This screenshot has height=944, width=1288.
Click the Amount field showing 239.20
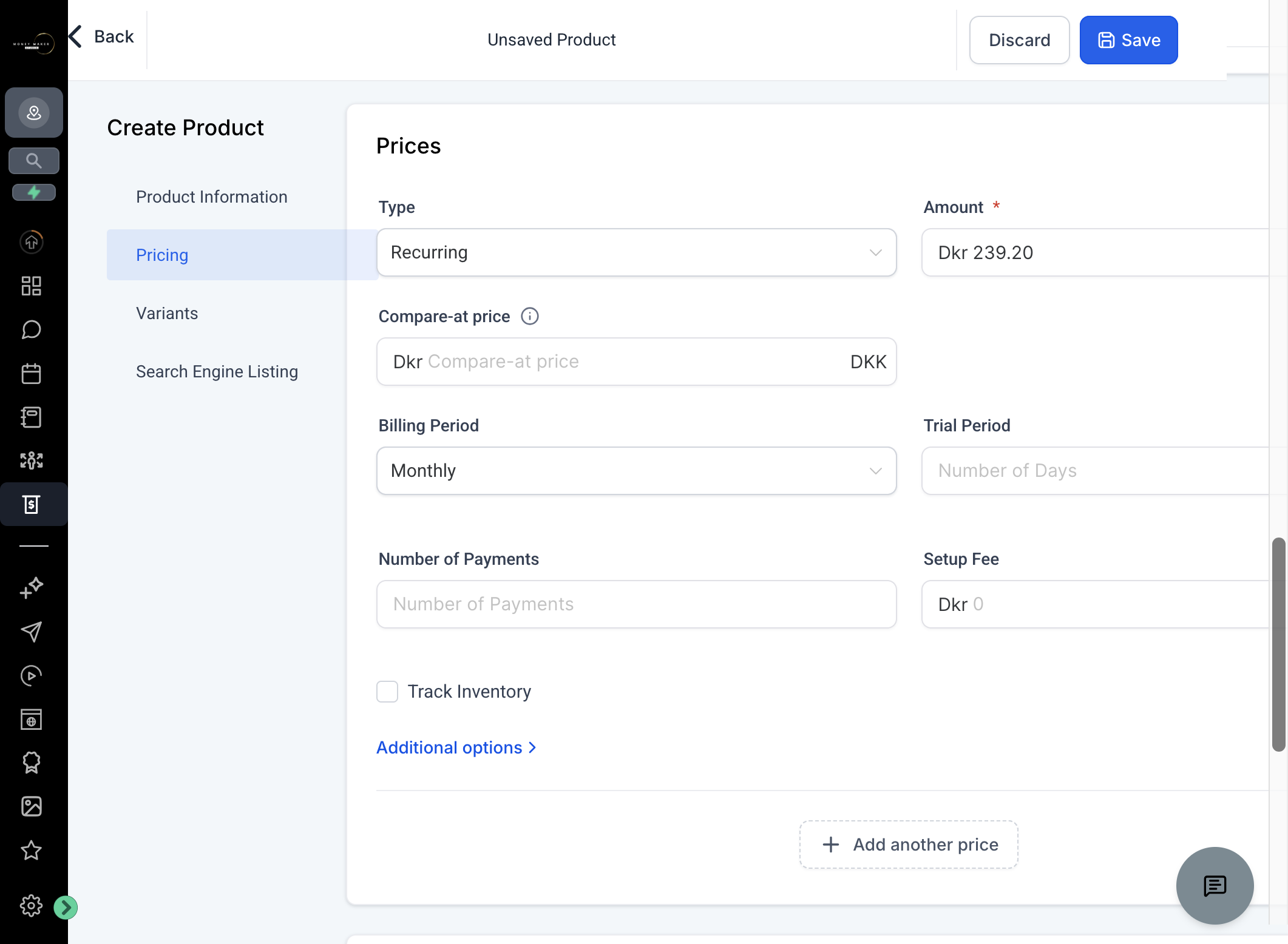[1095, 252]
